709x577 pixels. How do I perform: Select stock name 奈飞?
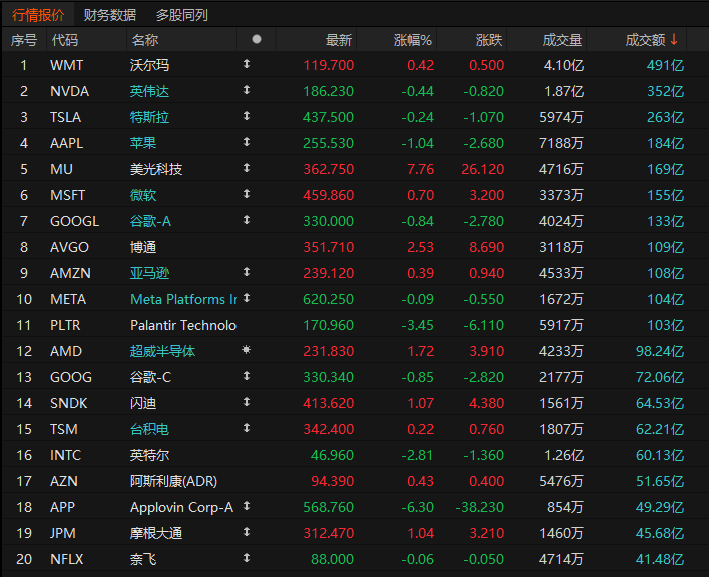(x=143, y=559)
